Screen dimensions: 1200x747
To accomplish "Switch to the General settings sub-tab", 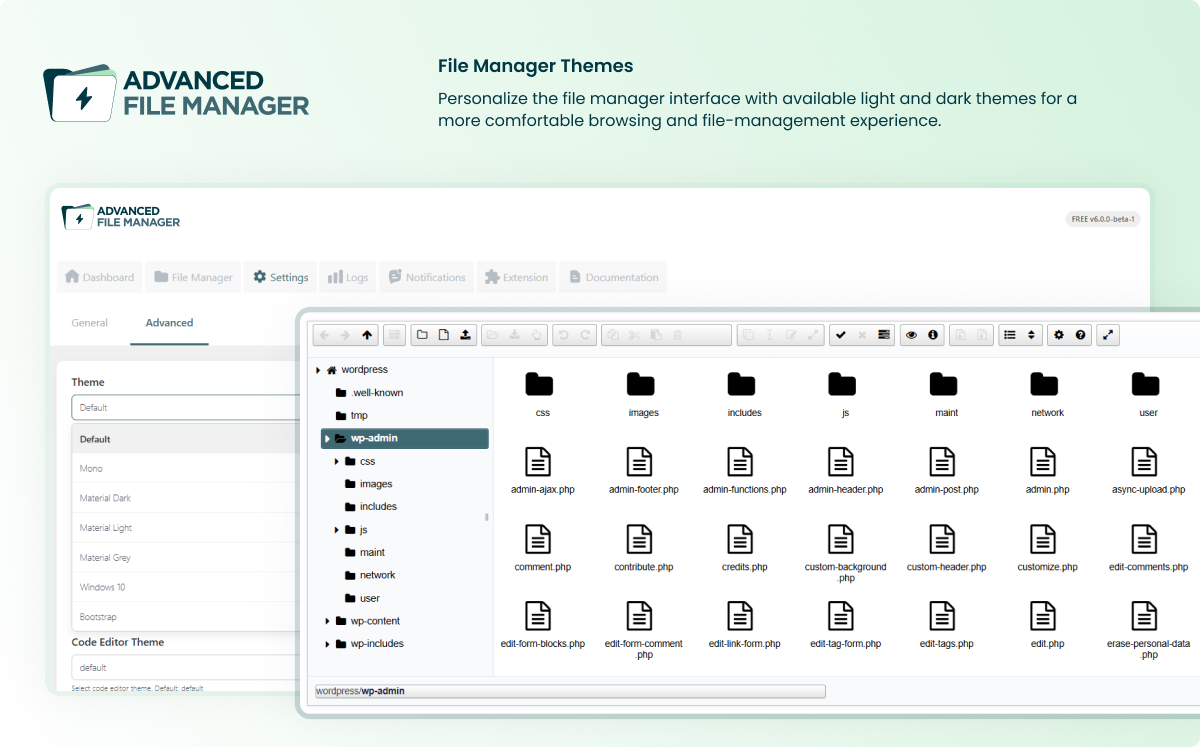I will tap(90, 323).
